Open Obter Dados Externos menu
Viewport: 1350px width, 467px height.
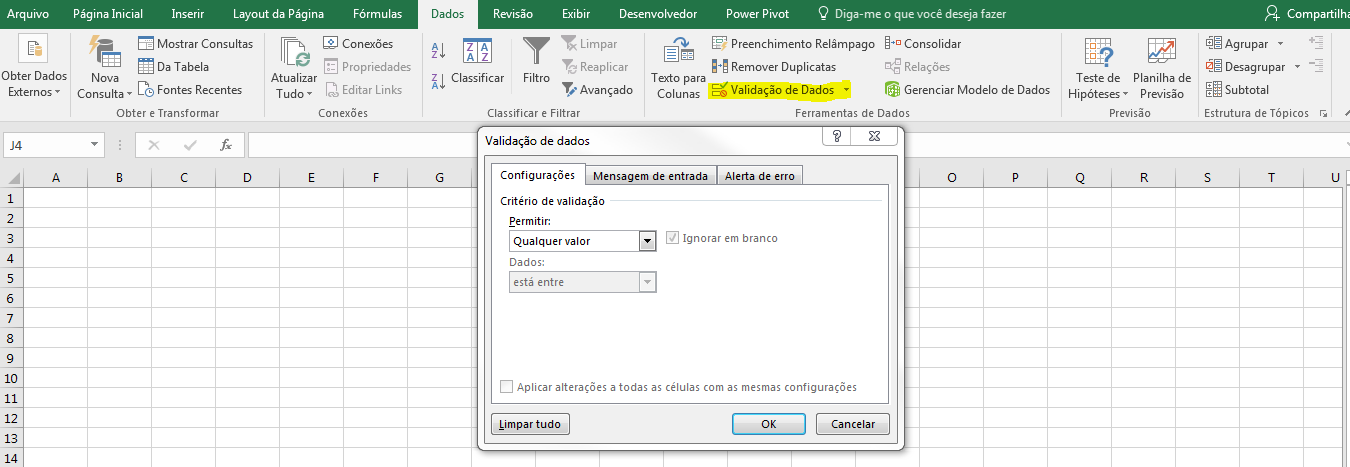pos(33,66)
